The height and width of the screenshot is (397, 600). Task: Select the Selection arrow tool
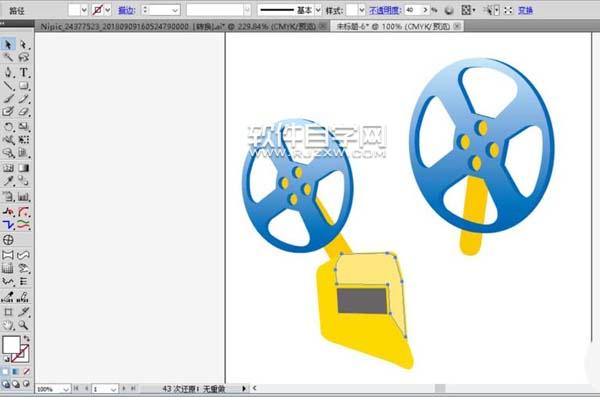tap(8, 44)
